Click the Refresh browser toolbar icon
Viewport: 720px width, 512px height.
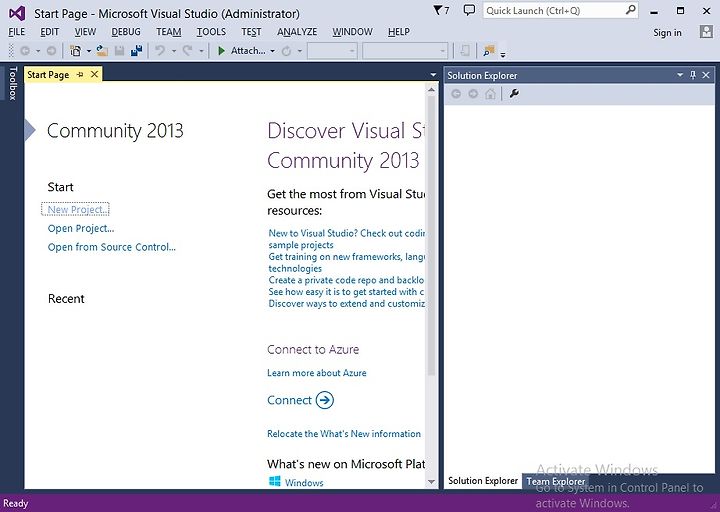[287, 51]
